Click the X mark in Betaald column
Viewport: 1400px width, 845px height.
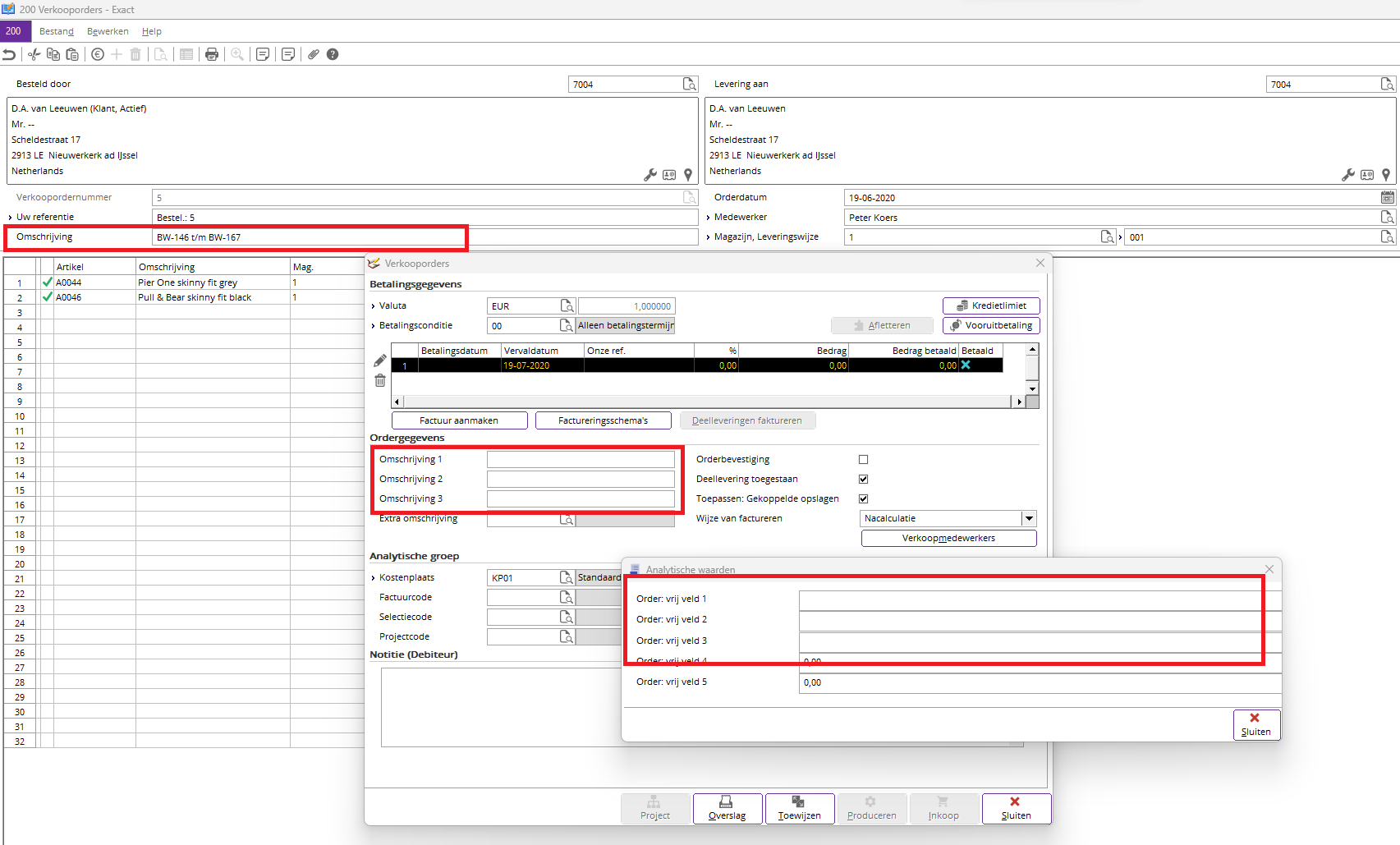(x=966, y=365)
